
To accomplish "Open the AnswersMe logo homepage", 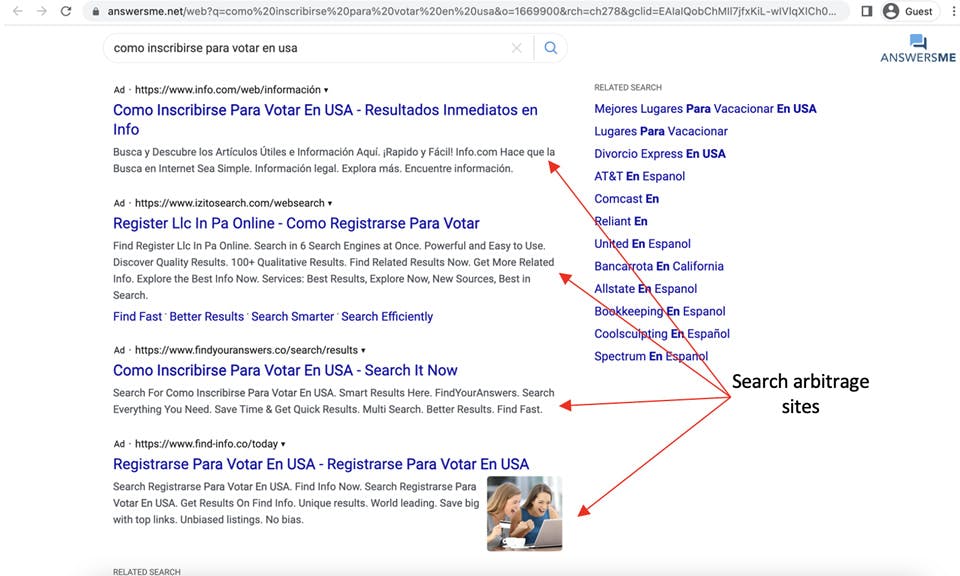I will click(x=918, y=49).
